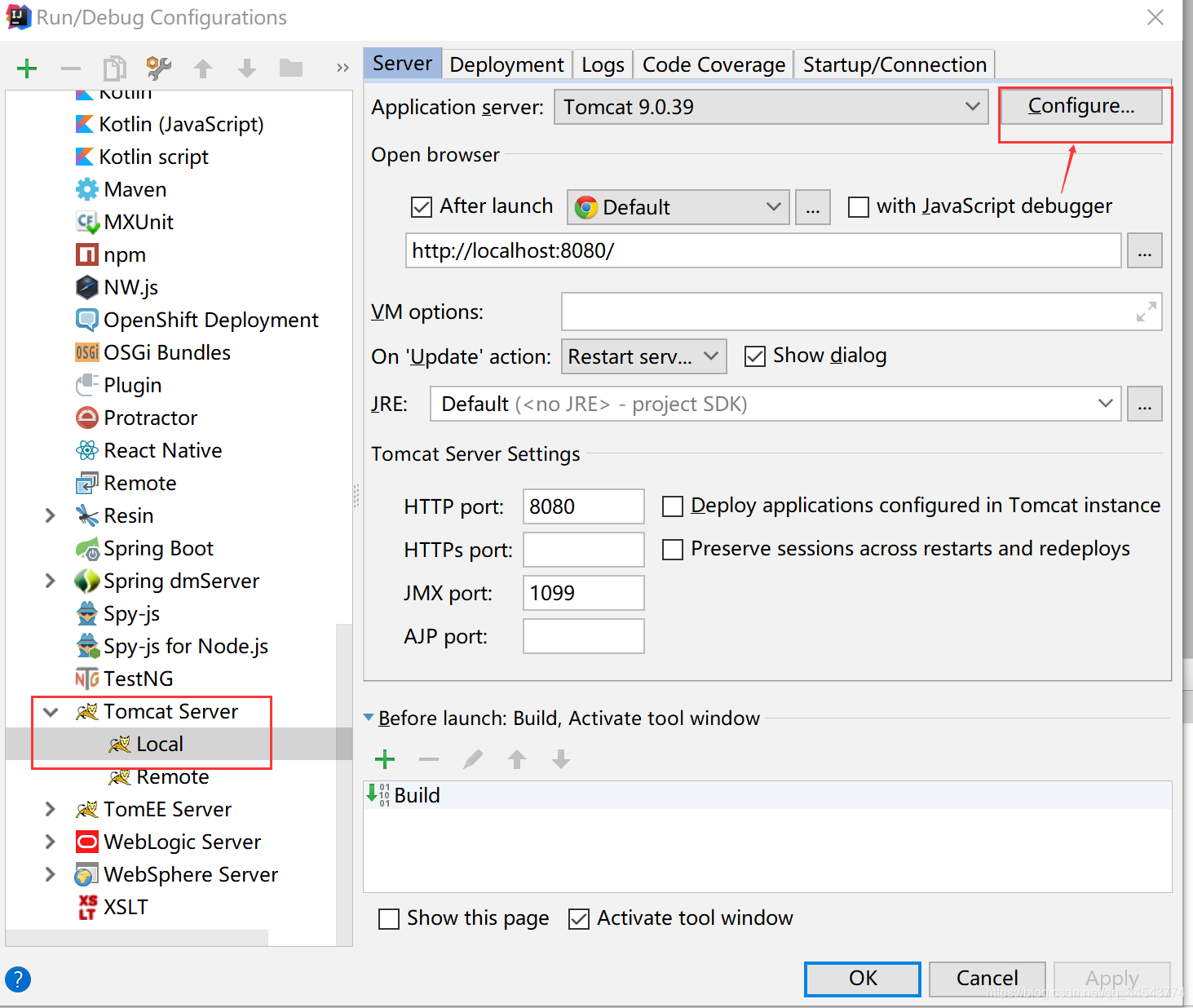Viewport: 1193px width, 1008px height.
Task: Toggle Show dialog checkbox
Action: point(755,356)
